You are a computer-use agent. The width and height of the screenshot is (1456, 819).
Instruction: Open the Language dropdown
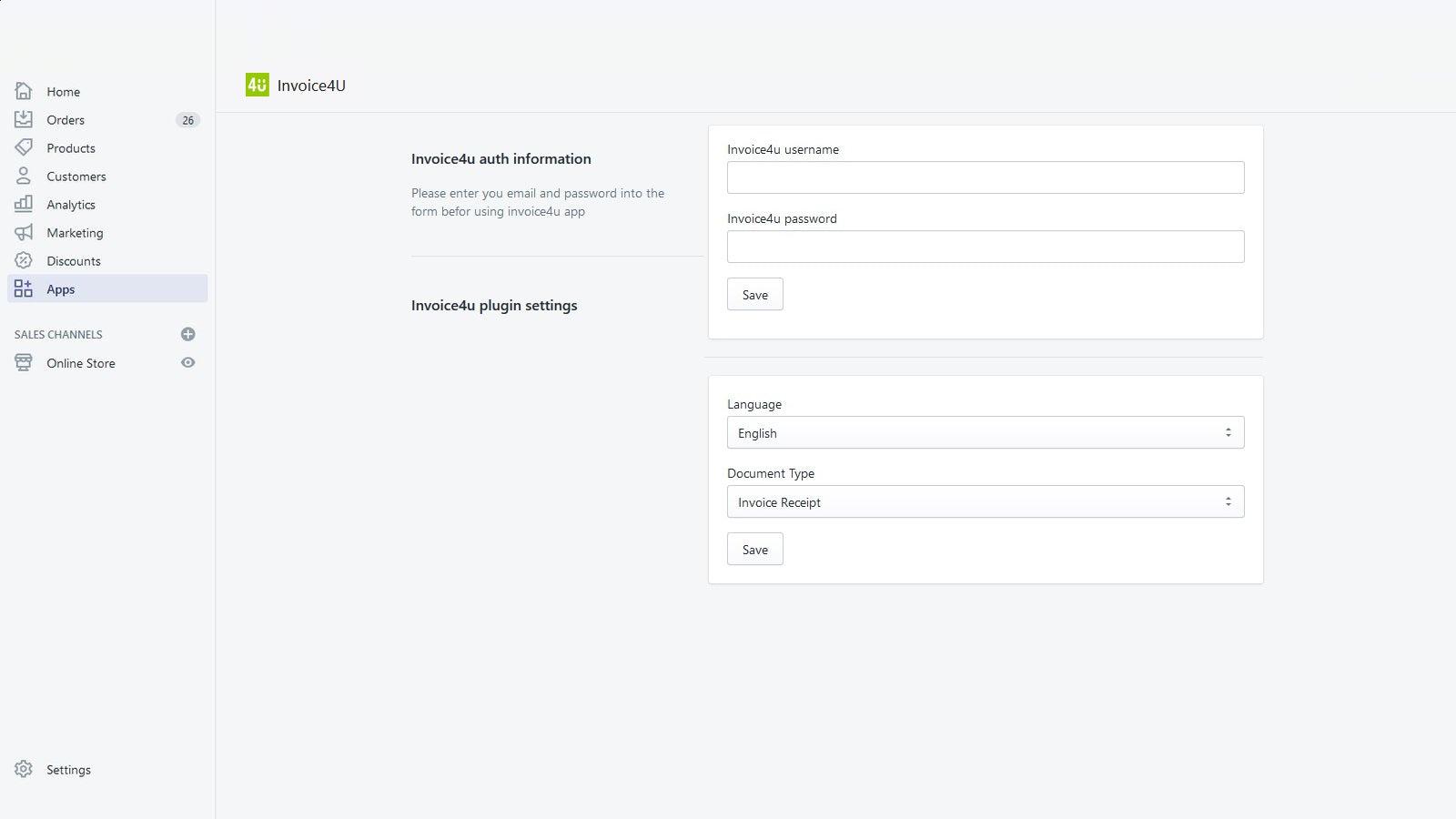[x=986, y=432]
